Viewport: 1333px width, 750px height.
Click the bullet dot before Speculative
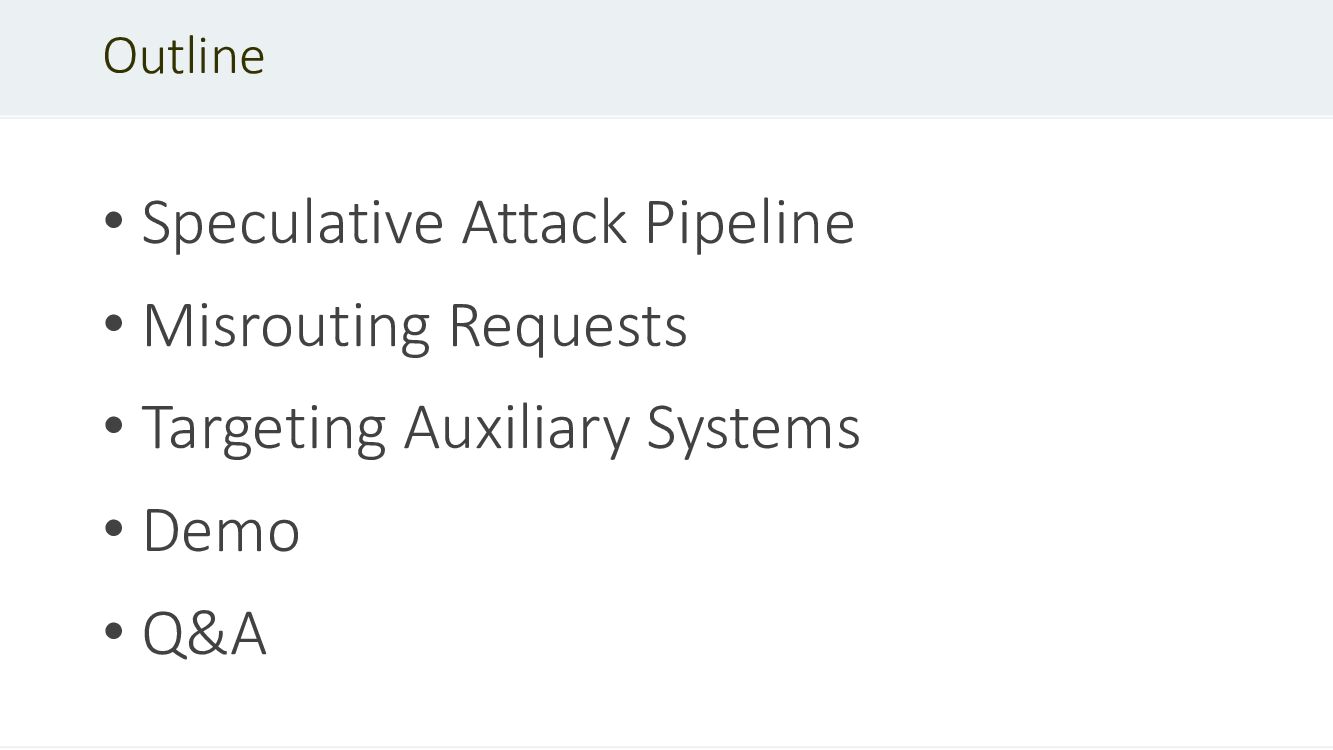113,221
